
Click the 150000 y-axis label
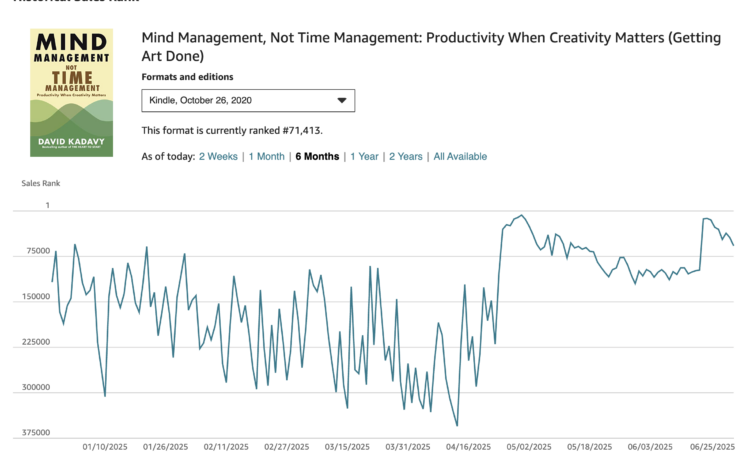(36, 296)
